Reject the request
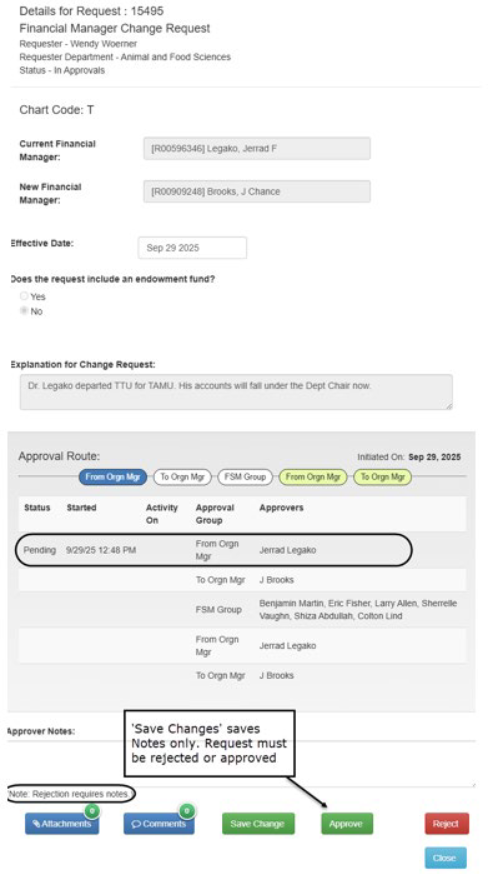Viewport: 488px width, 874px height. click(x=447, y=824)
